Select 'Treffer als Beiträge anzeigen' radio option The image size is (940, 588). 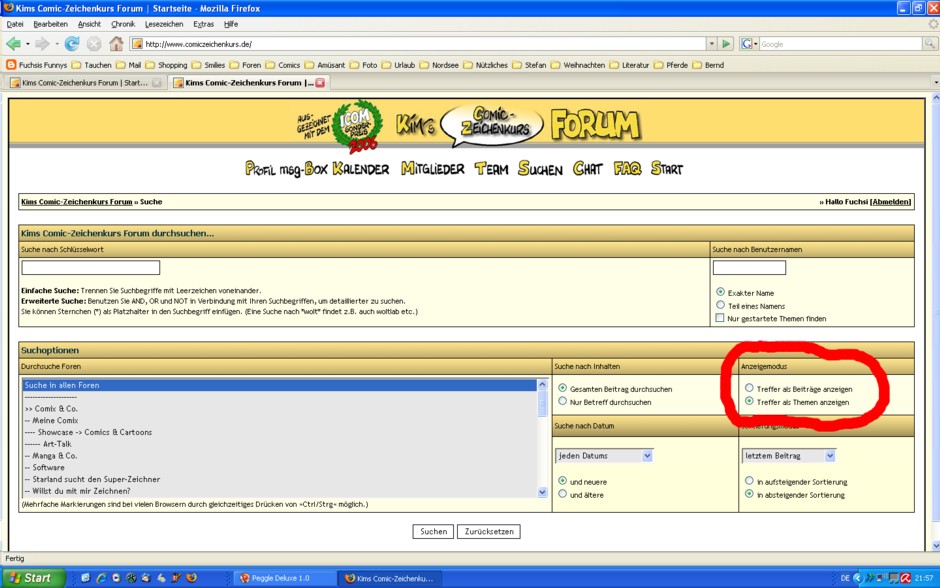pos(749,388)
